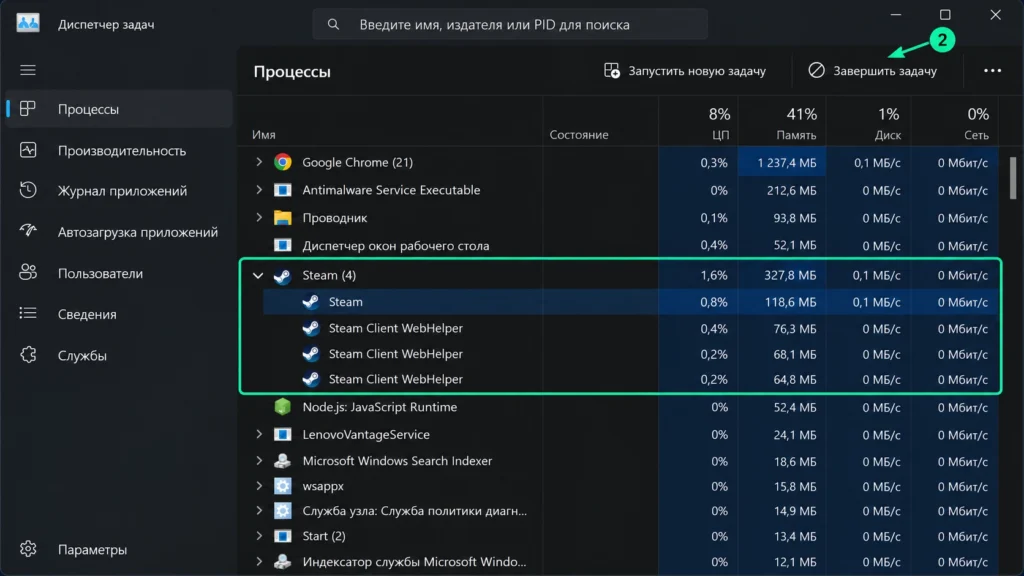Click the wsappx gear icon
Image resolution: width=1024 pixels, height=576 pixels.
(x=283, y=486)
